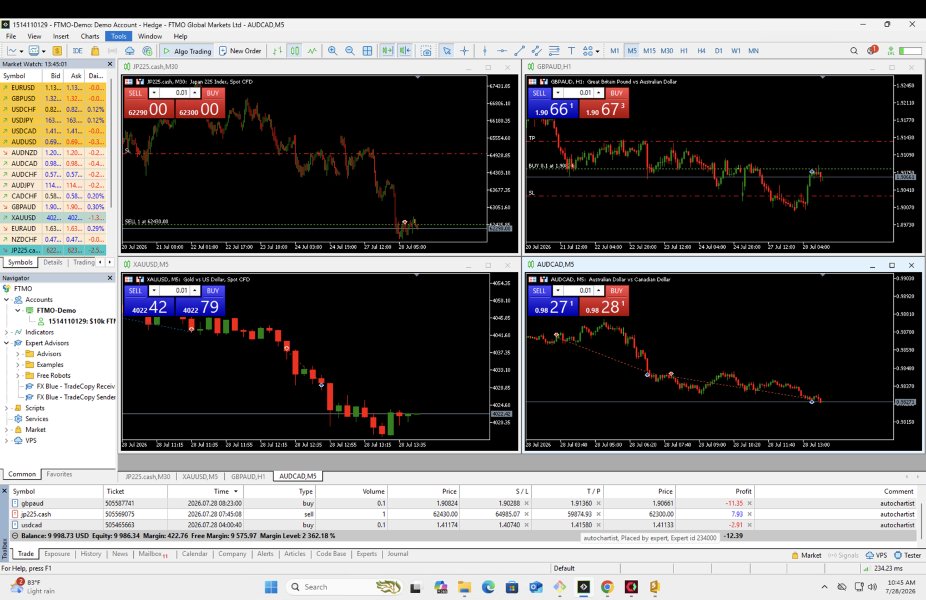Viewport: 926px width, 600px height.
Task: Toggle Algo Trading button
Action: (x=187, y=51)
